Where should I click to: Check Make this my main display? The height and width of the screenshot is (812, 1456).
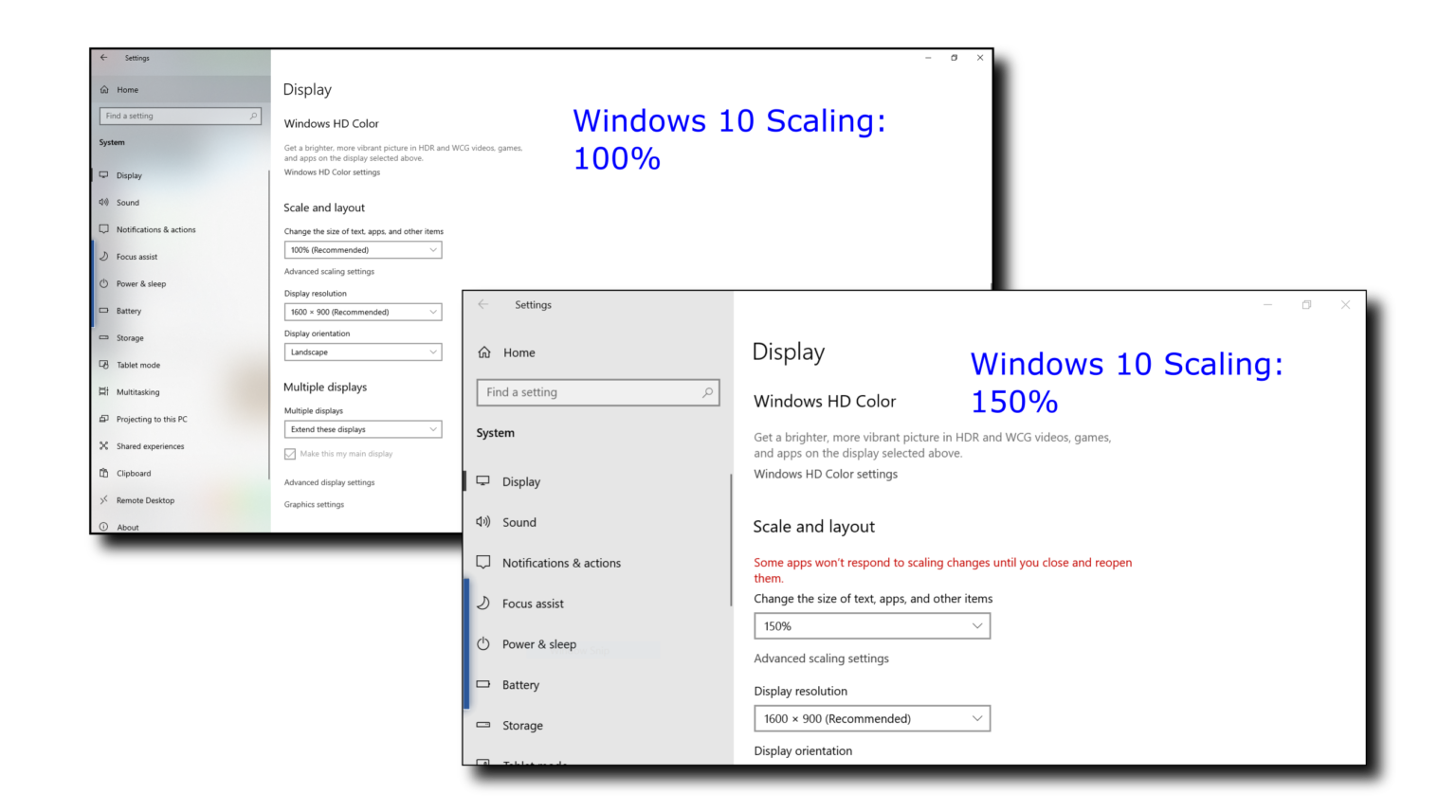tap(290, 453)
